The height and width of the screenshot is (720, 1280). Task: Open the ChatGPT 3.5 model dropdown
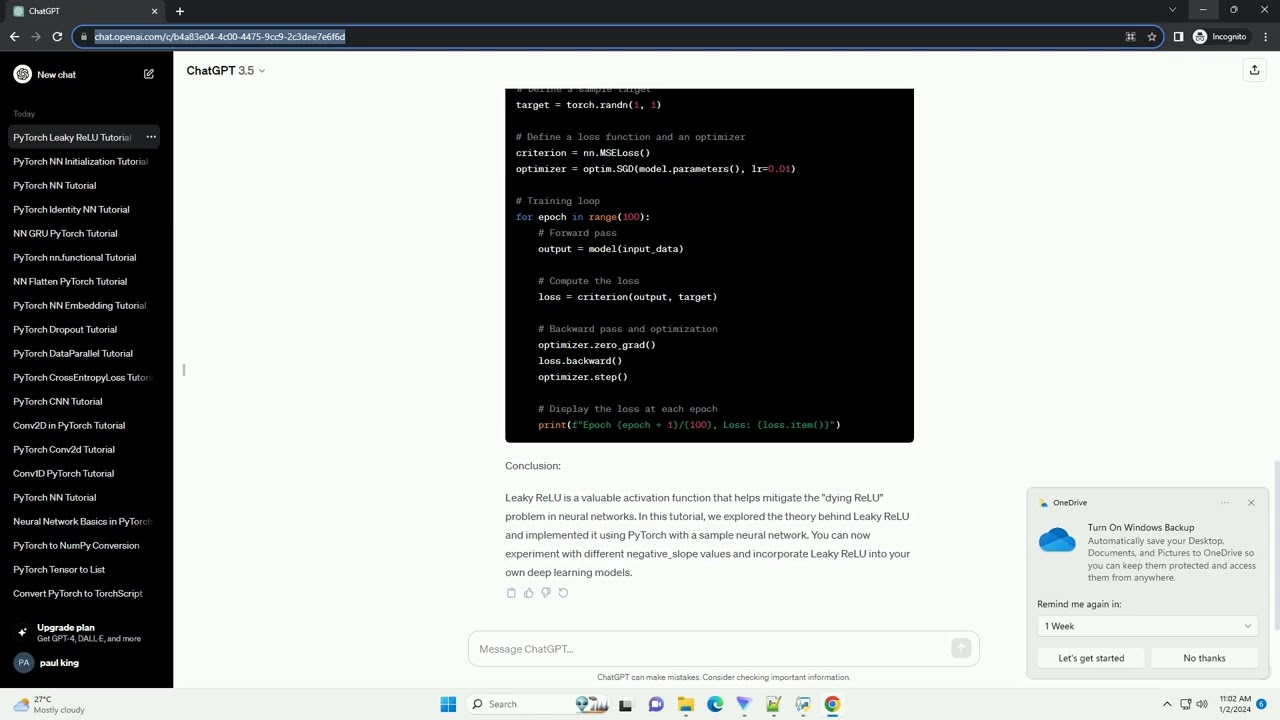(226, 71)
